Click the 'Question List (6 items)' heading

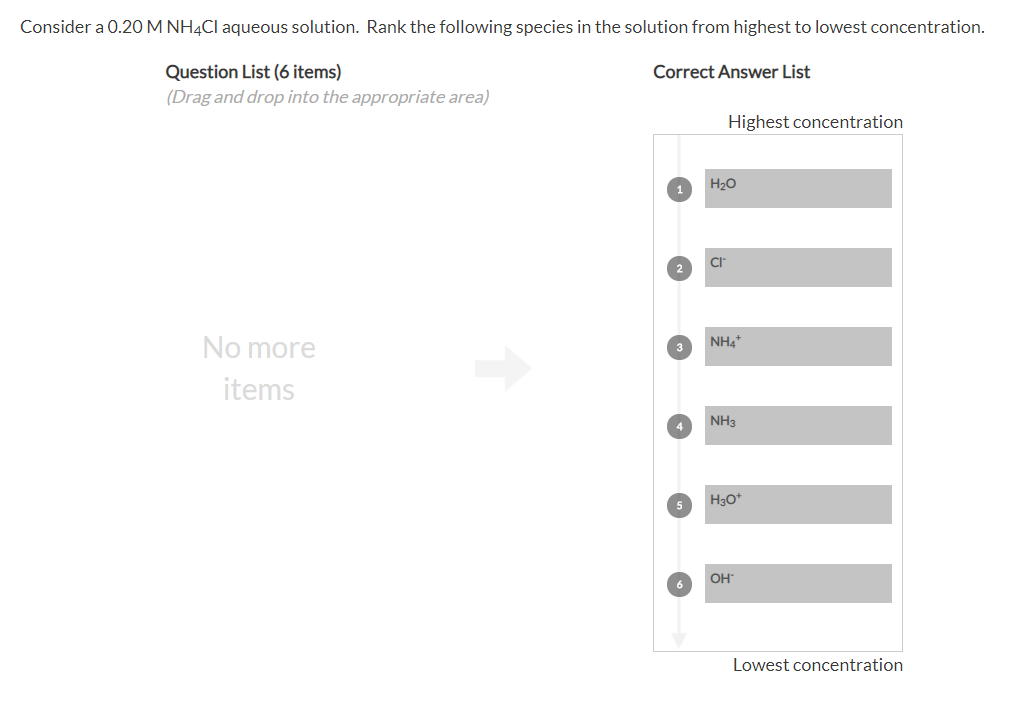point(253,72)
